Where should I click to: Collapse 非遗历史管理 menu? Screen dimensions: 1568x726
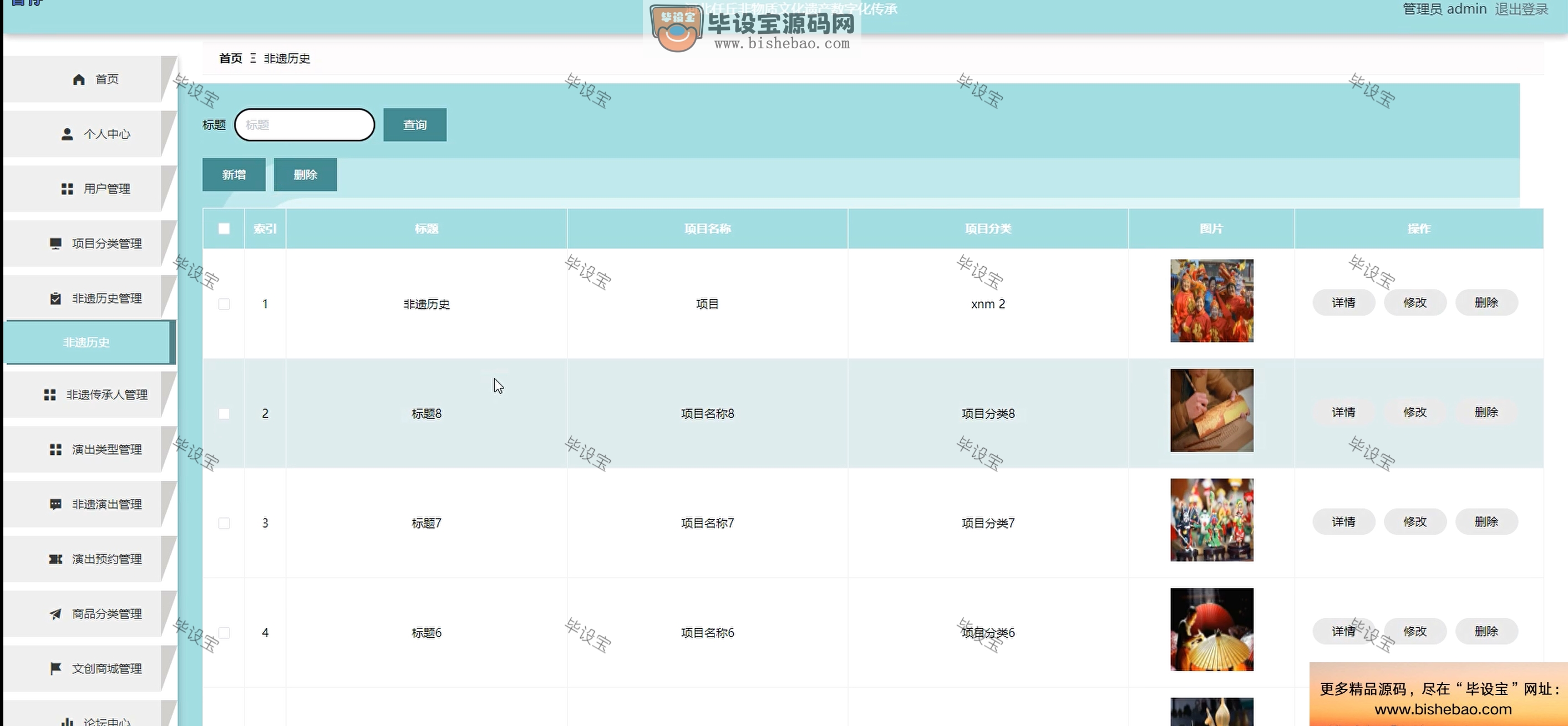point(90,298)
